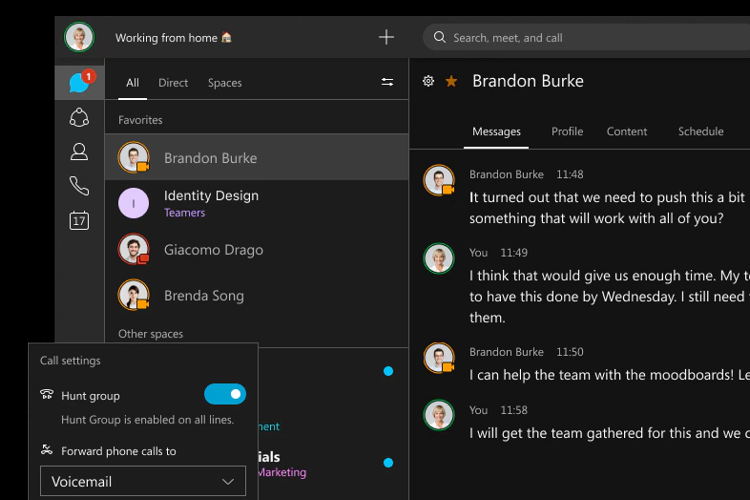Expand the Voicemail forwarding dropdown
The image size is (750, 500).
(x=143, y=482)
